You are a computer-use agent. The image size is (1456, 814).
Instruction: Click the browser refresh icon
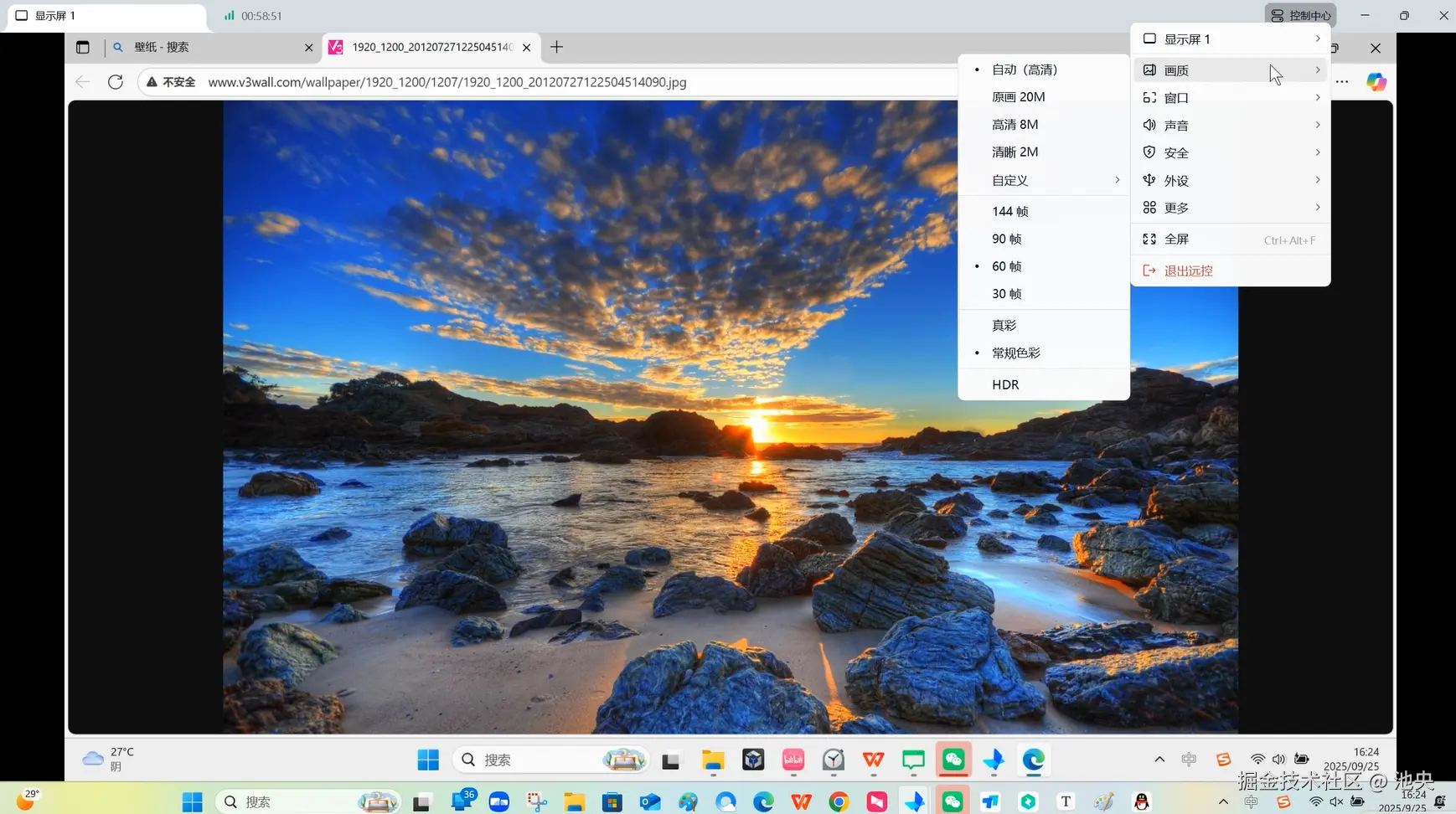(x=116, y=82)
